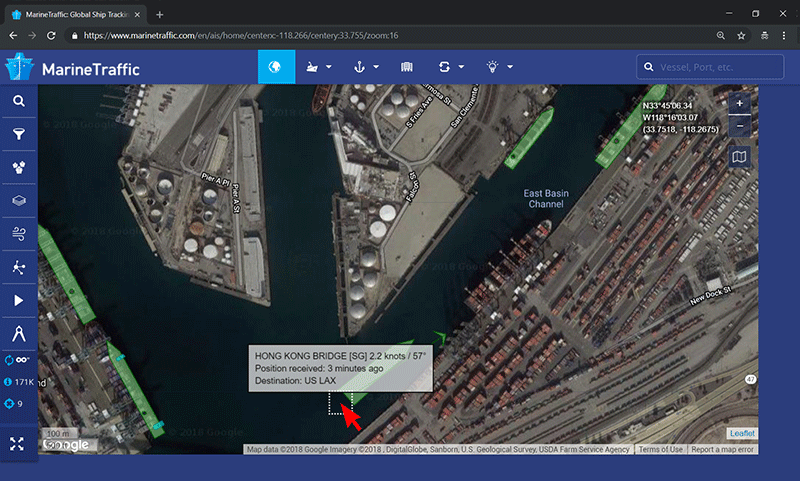Open the sidebar search magnifier tool
Image resolution: width=800 pixels, height=481 pixels.
click(x=19, y=101)
